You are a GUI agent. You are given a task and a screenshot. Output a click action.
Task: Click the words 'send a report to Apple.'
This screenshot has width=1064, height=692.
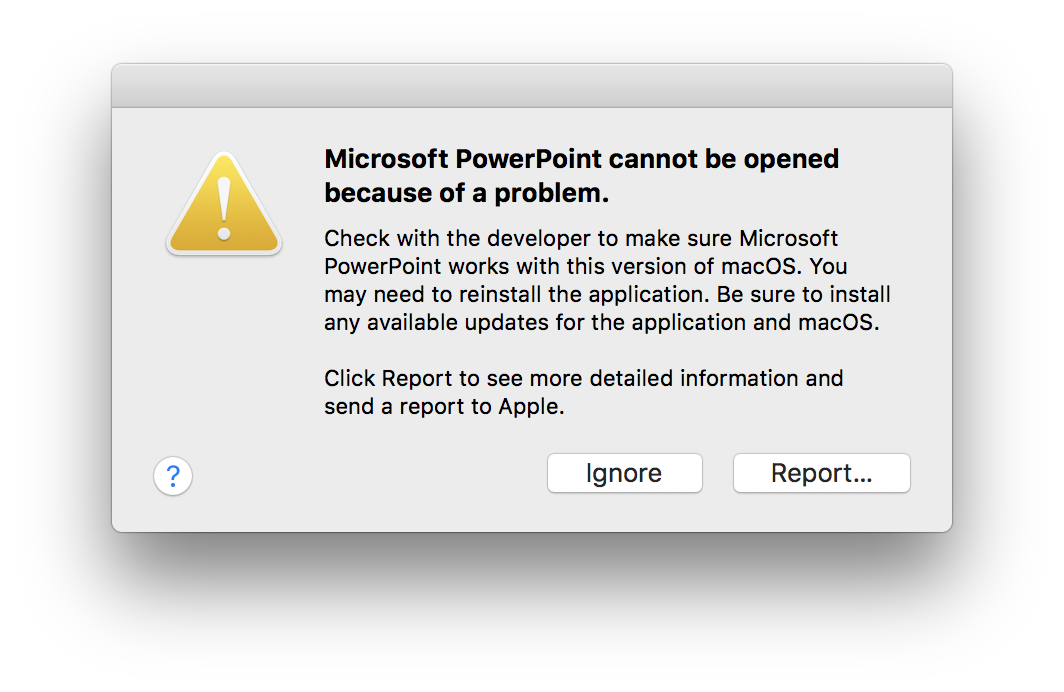click(444, 406)
